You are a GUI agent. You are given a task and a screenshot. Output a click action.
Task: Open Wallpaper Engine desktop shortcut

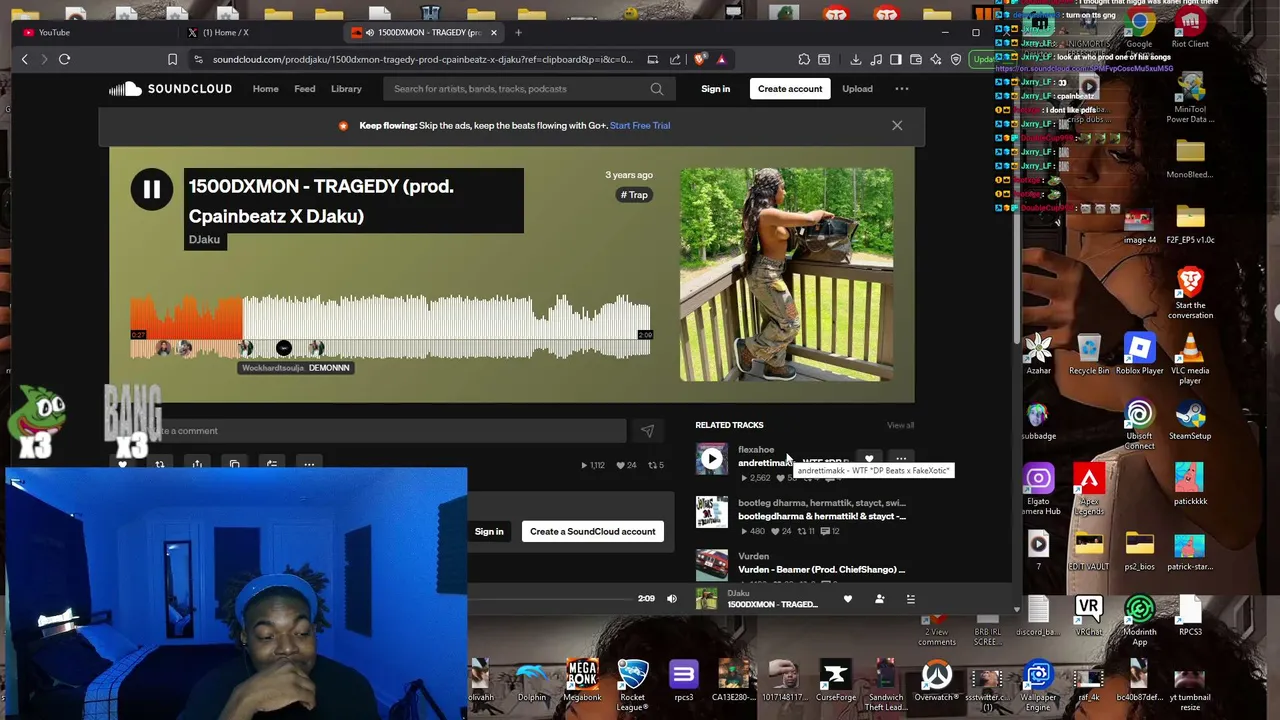coord(1038,685)
